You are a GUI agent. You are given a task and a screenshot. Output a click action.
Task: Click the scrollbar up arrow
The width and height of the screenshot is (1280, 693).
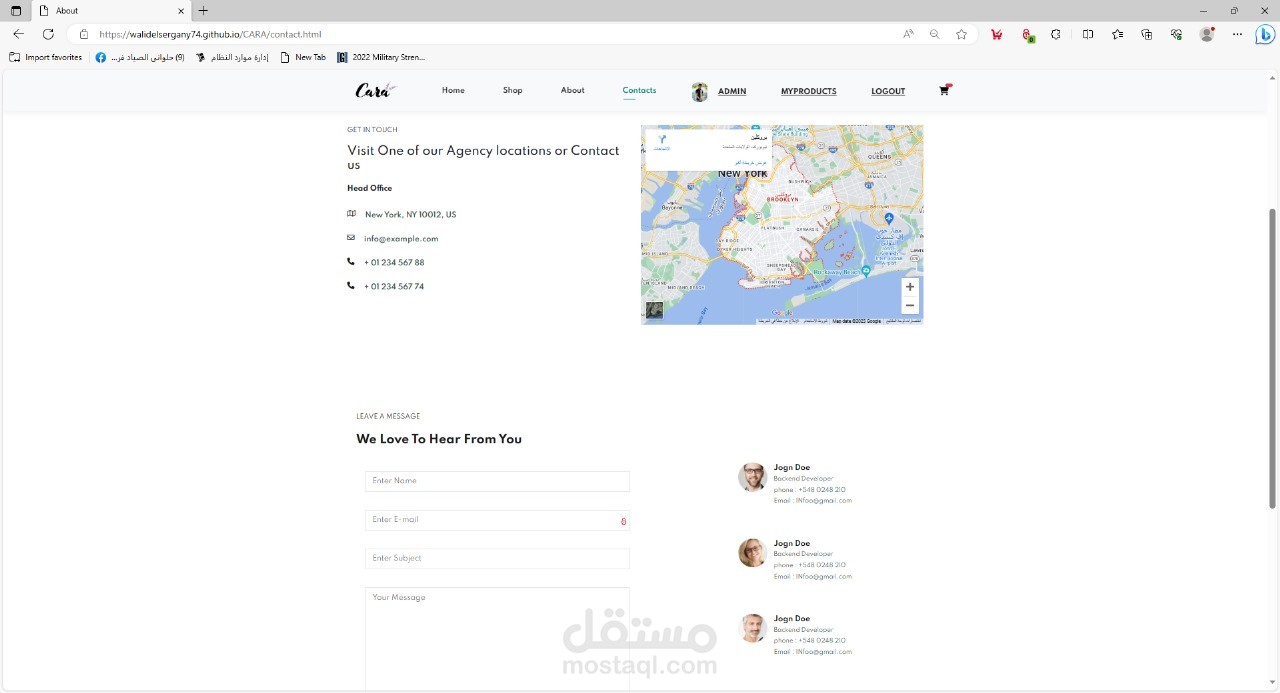1273,77
